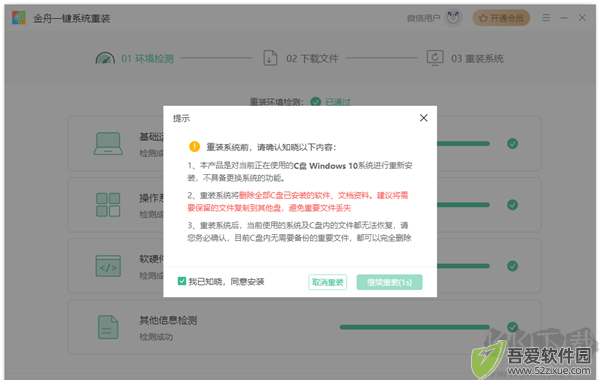Click first row's green check mark
Viewport: 600px width, 380px height.
[x=512, y=144]
